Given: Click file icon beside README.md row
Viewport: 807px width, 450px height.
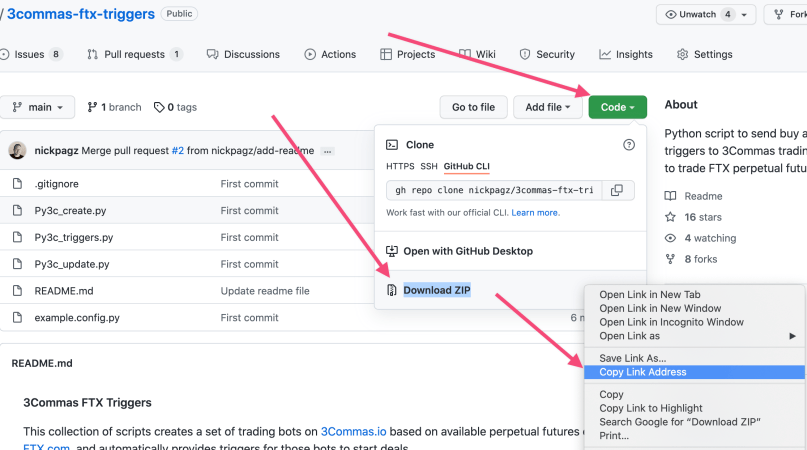Looking at the screenshot, I should (17, 291).
